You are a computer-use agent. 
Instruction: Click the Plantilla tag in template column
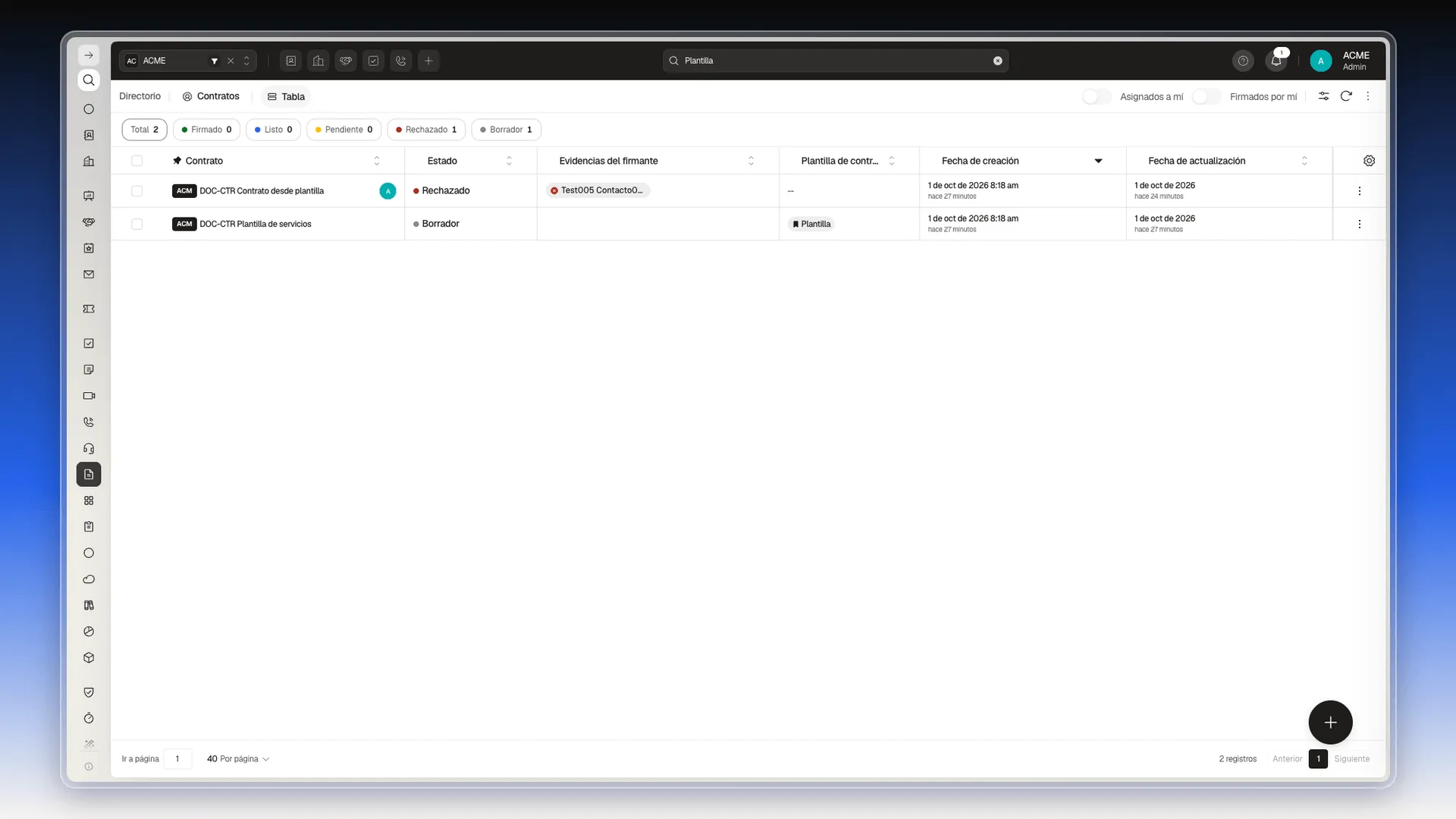coord(811,224)
